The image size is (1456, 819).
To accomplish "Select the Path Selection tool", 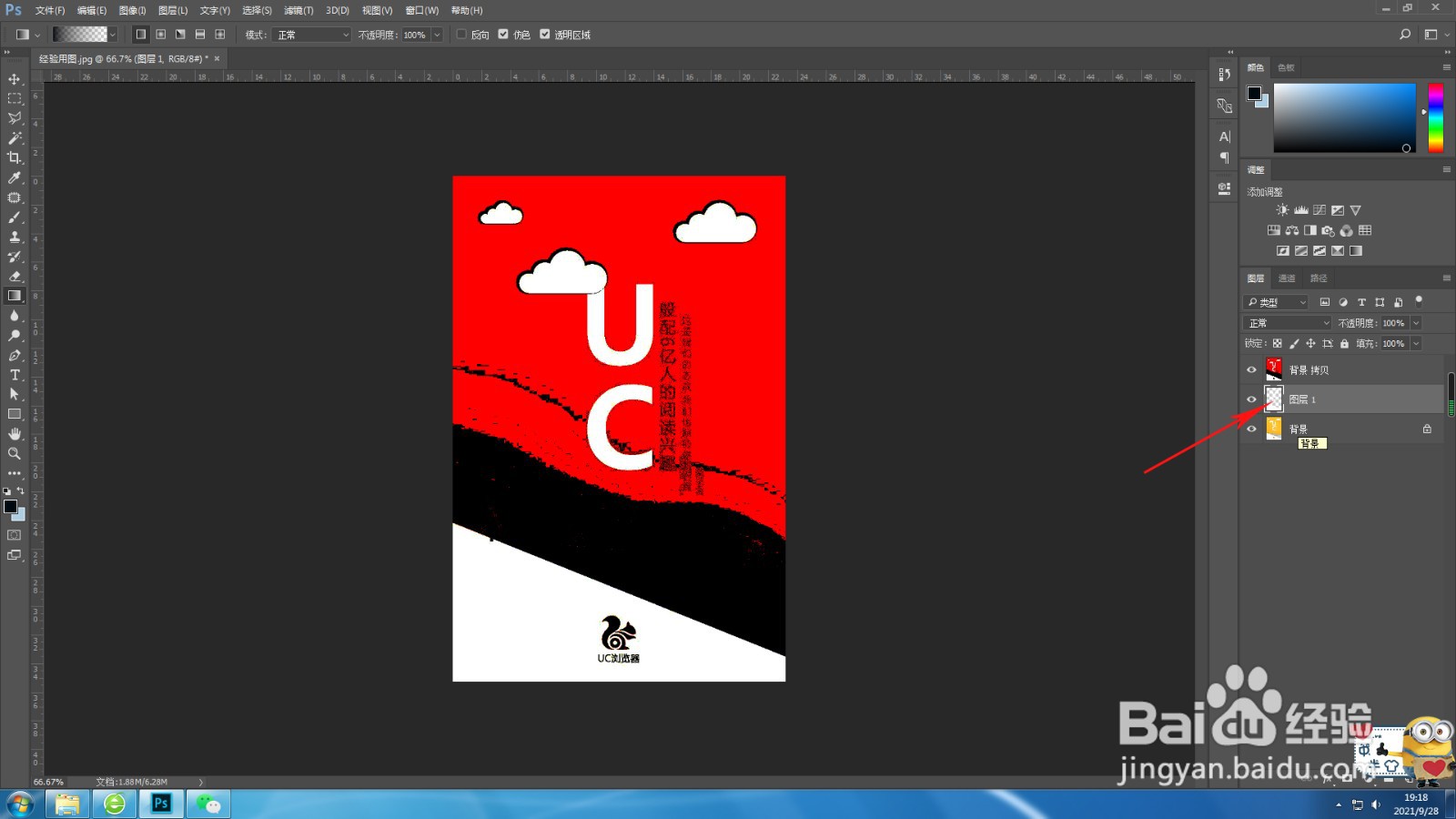I will (x=15, y=394).
